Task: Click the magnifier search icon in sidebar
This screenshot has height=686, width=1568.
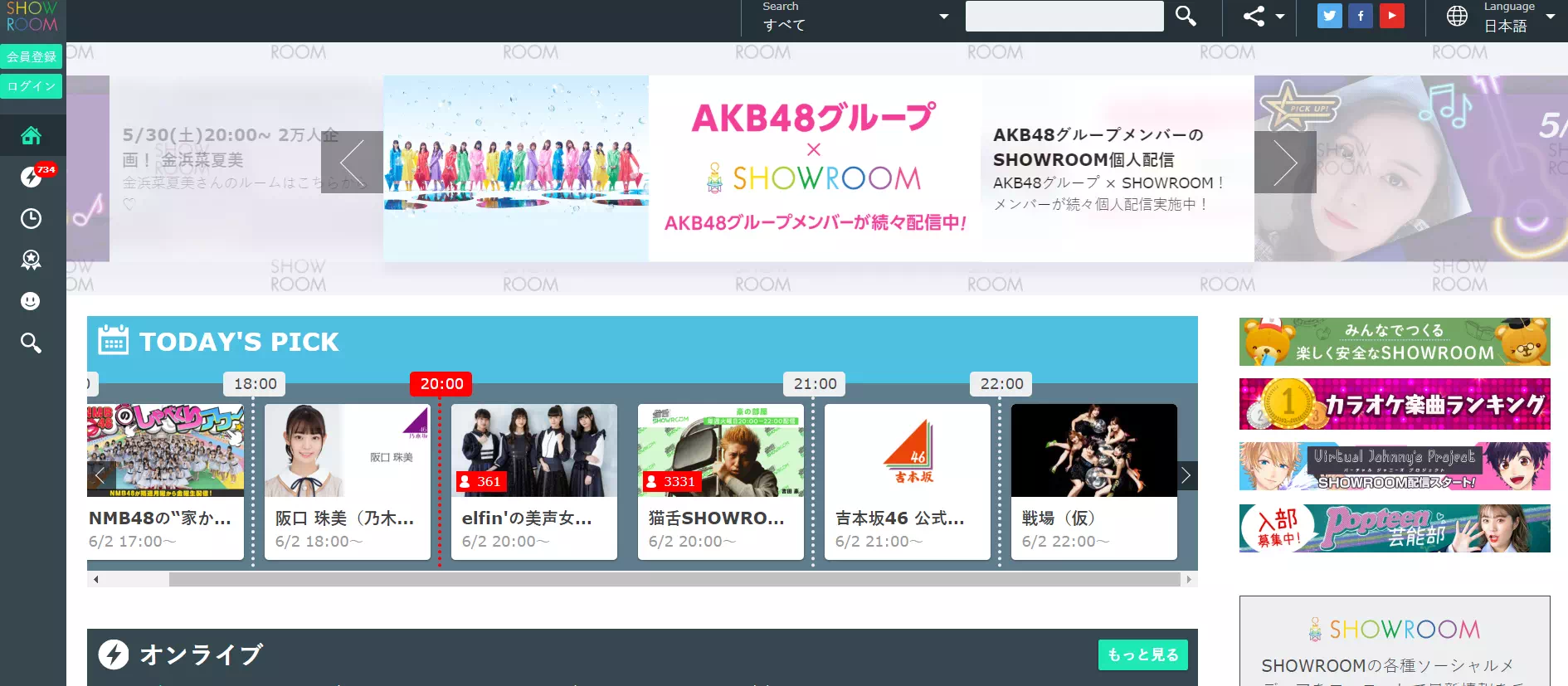Action: click(31, 343)
